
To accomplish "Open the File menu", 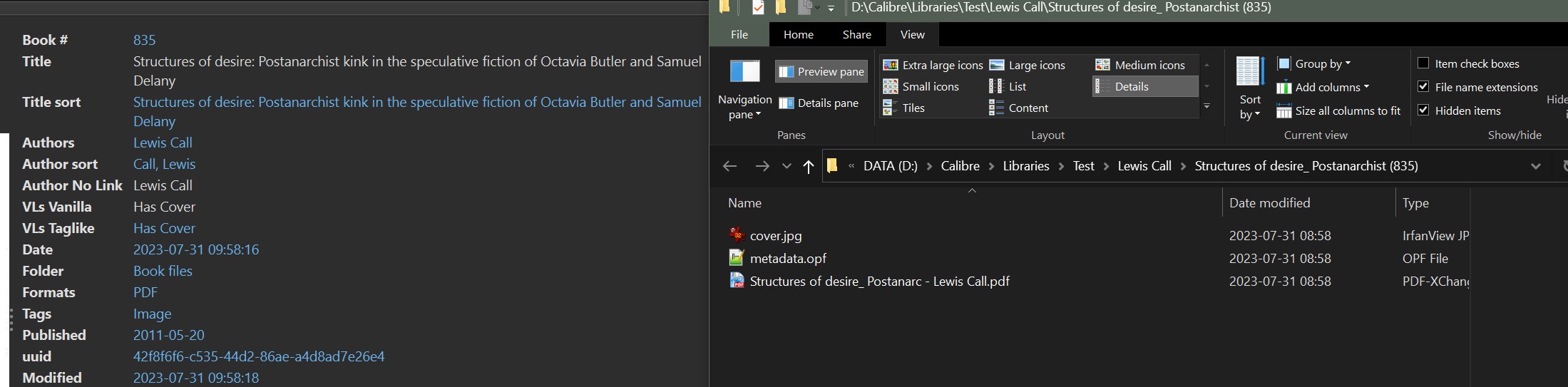I will click(x=739, y=34).
